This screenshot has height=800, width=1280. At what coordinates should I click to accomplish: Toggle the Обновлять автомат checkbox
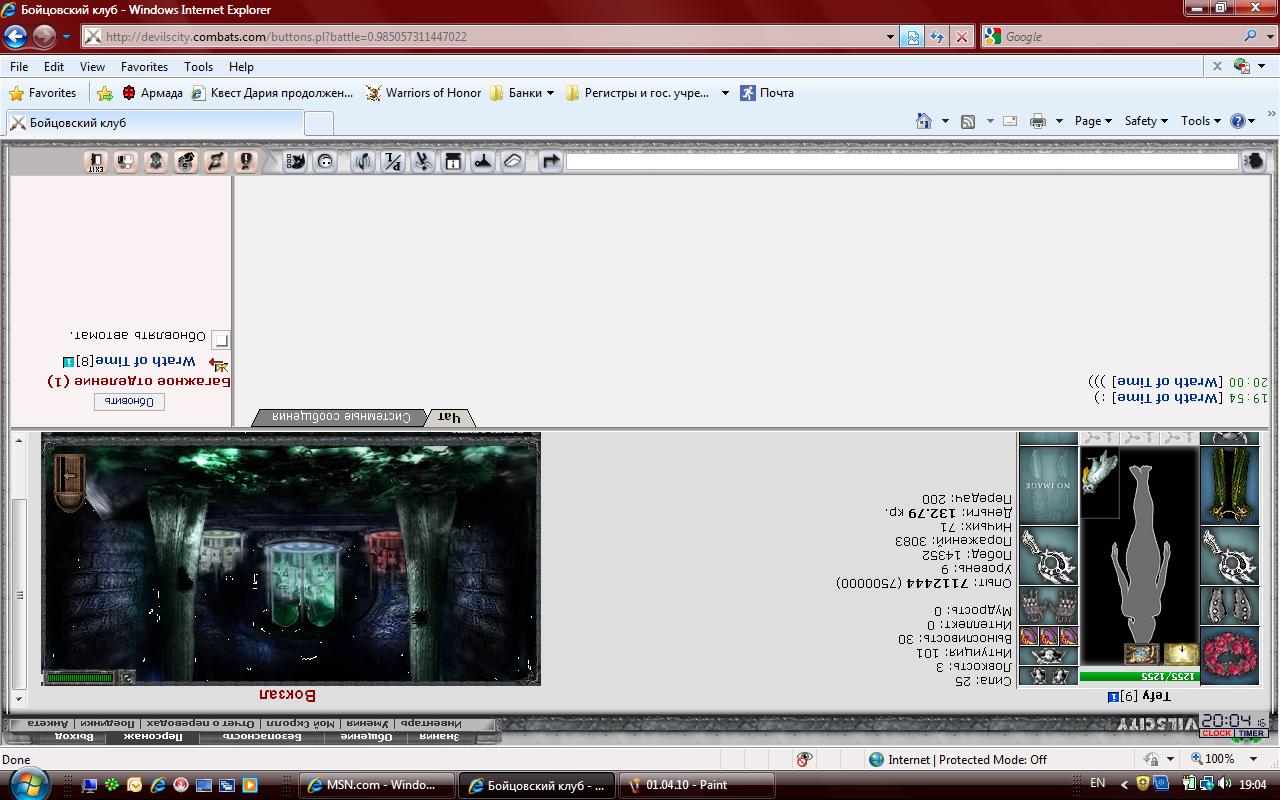[x=221, y=339]
